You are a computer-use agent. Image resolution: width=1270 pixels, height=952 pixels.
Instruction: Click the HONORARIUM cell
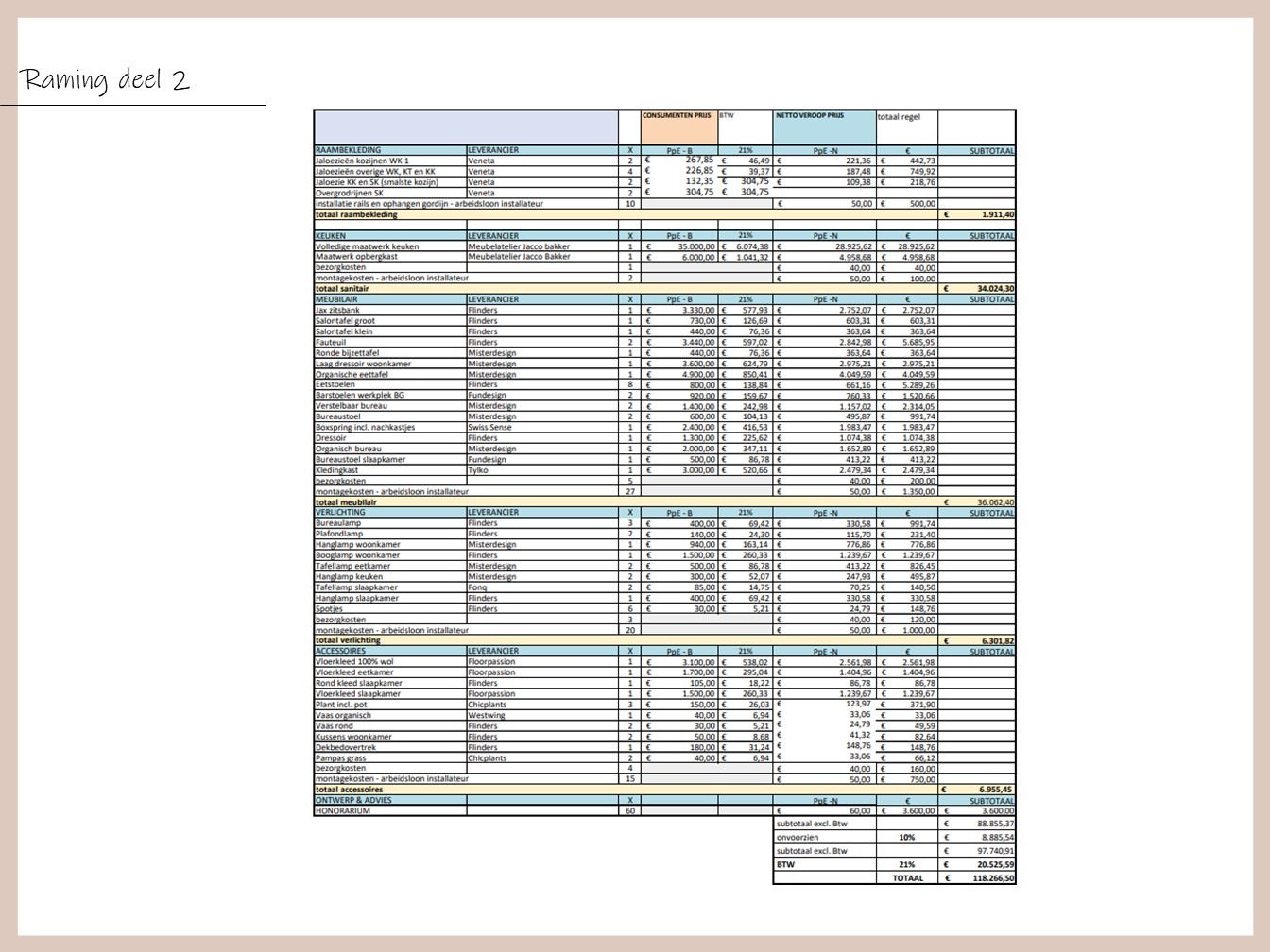[390, 810]
